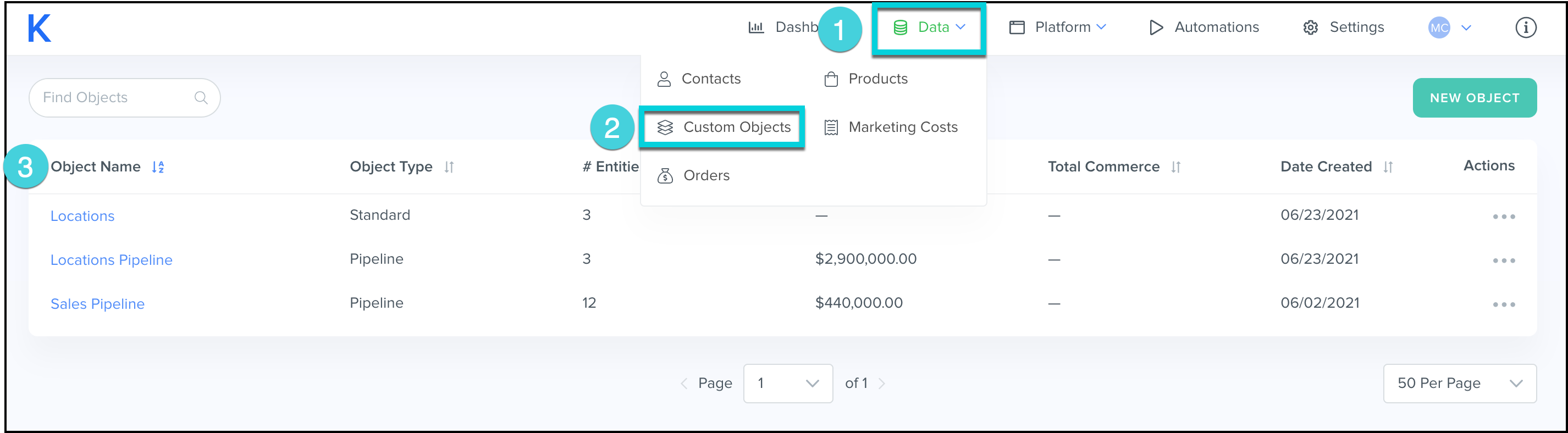The image size is (1568, 433).
Task: Open the MC user avatar menu
Action: tap(1449, 27)
